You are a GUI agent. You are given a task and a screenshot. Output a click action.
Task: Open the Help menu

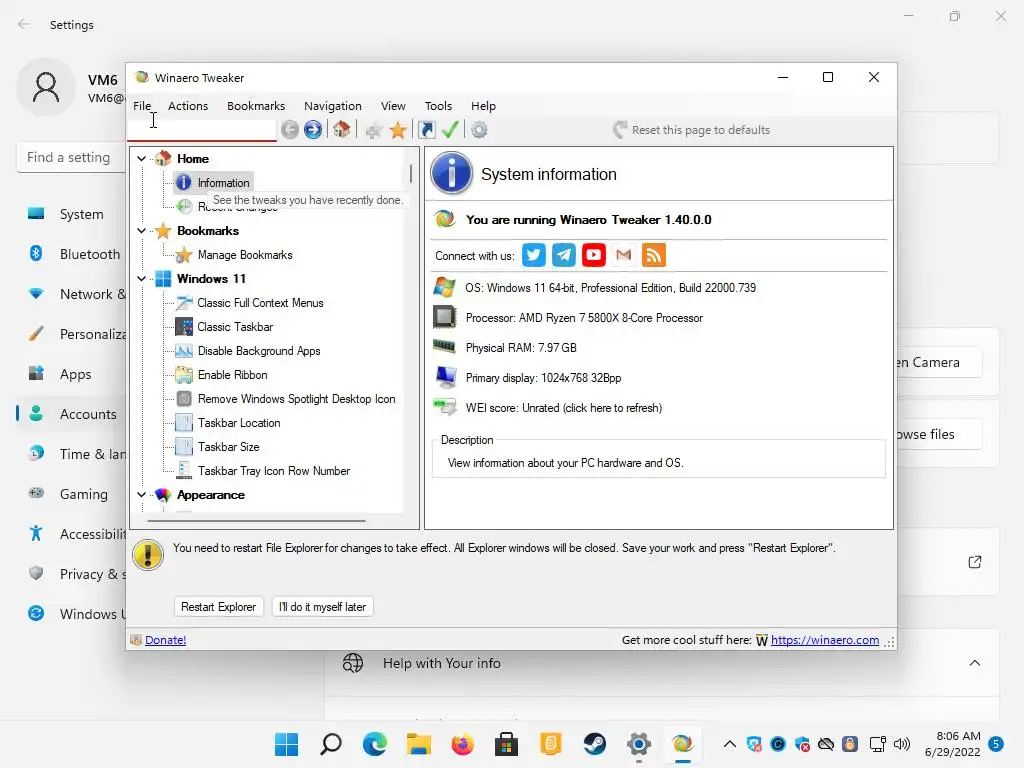point(483,106)
